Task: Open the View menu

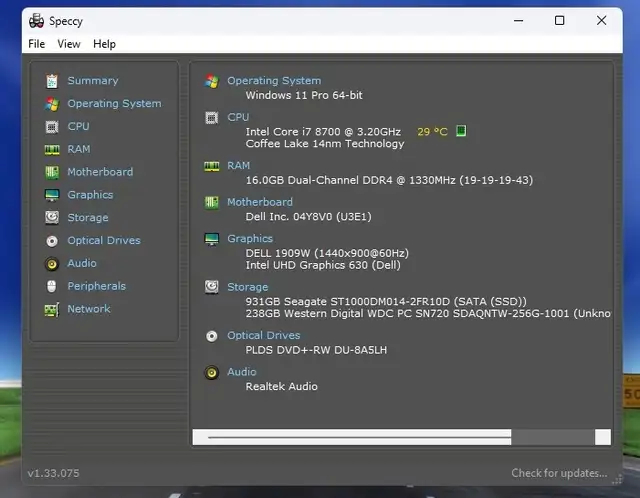Action: (69, 44)
